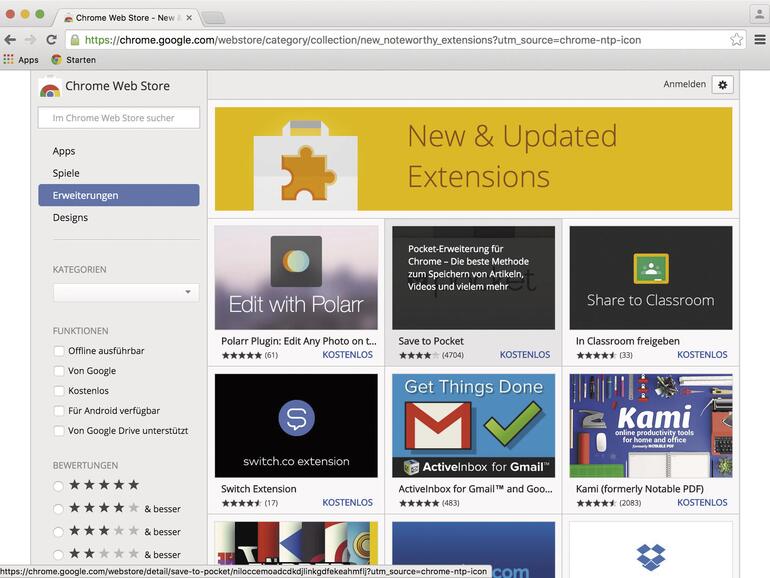Click the browser forward arrow
The height and width of the screenshot is (578, 770).
(x=30, y=40)
